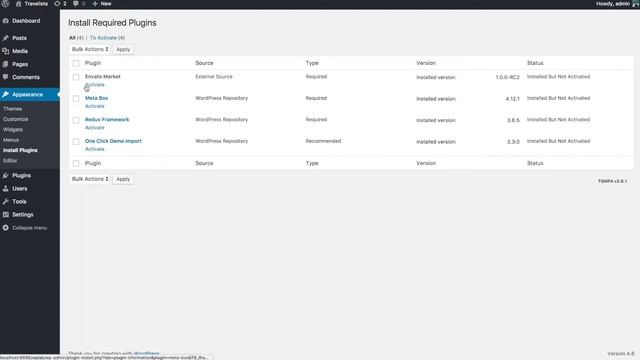
Task: Click the Appearance brush icon
Action: coord(6,94)
